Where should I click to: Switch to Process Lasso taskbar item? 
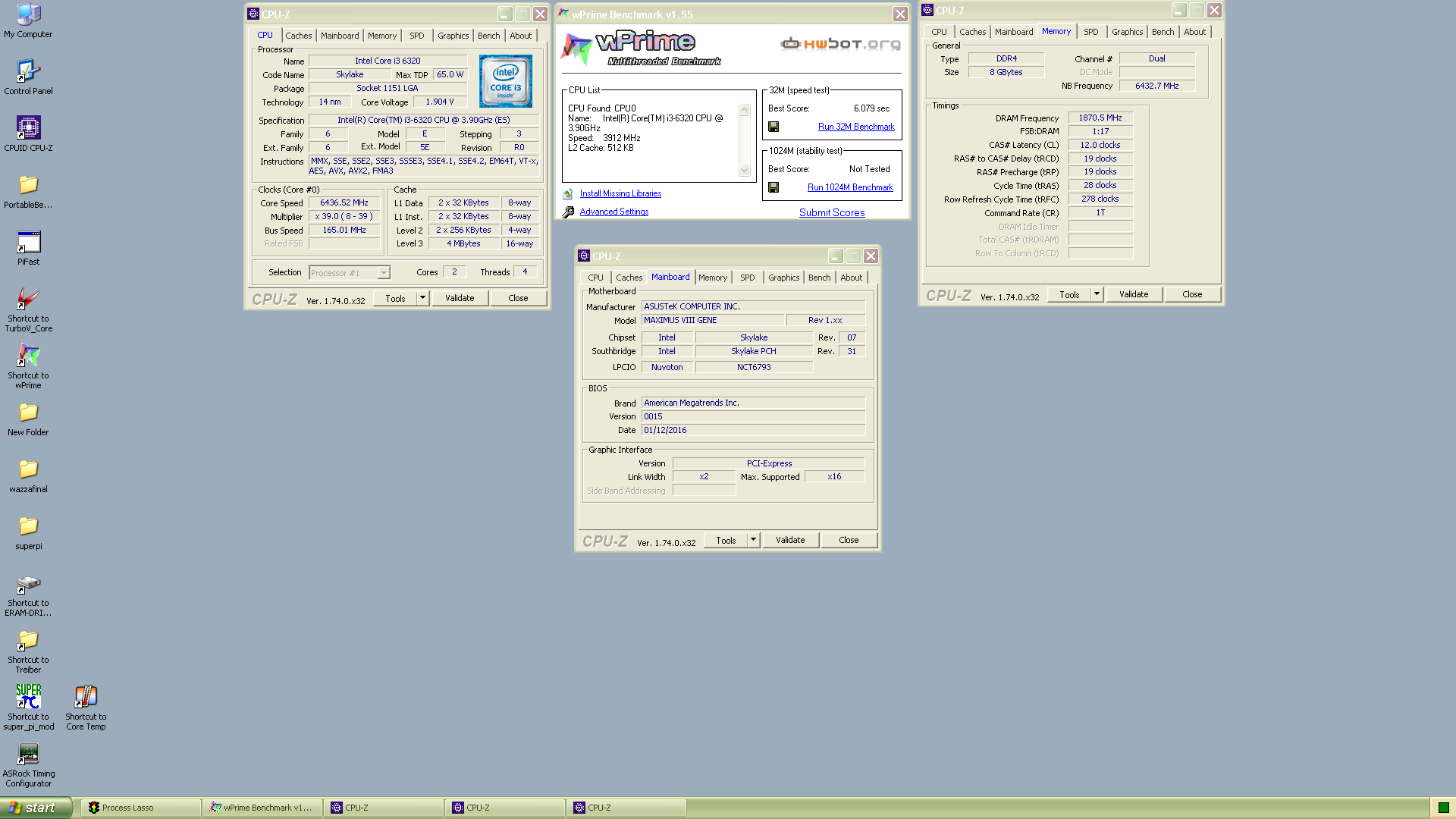coord(141,808)
